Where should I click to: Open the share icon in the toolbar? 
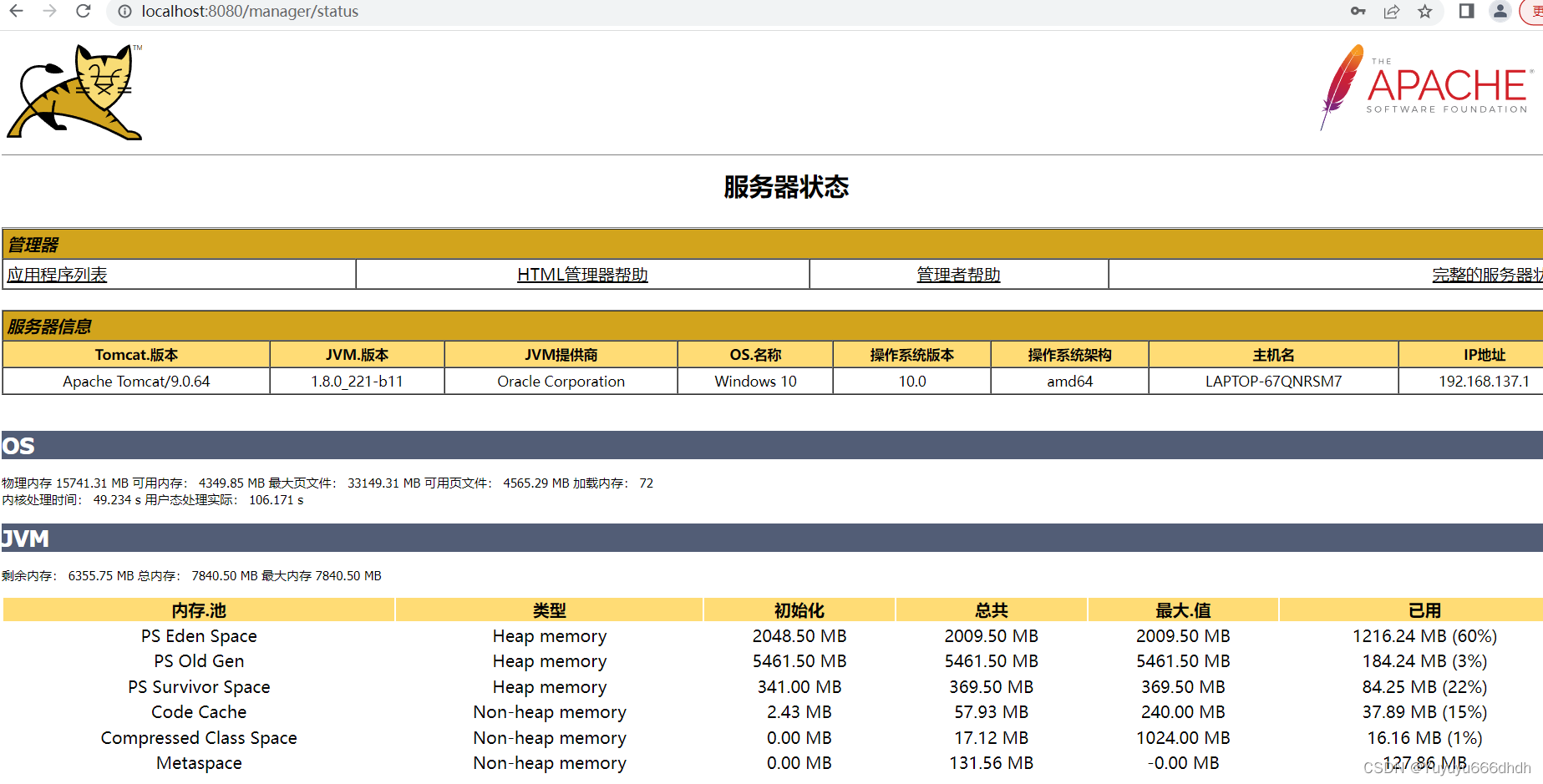click(x=1391, y=12)
